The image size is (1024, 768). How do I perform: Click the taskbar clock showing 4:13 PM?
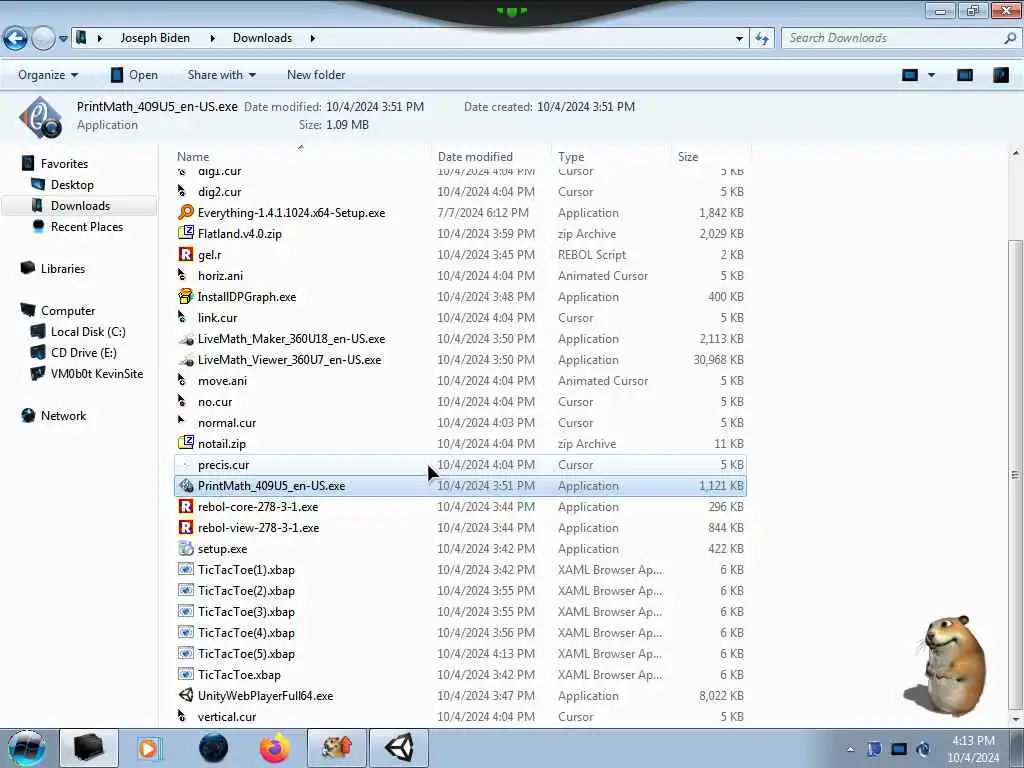point(973,749)
